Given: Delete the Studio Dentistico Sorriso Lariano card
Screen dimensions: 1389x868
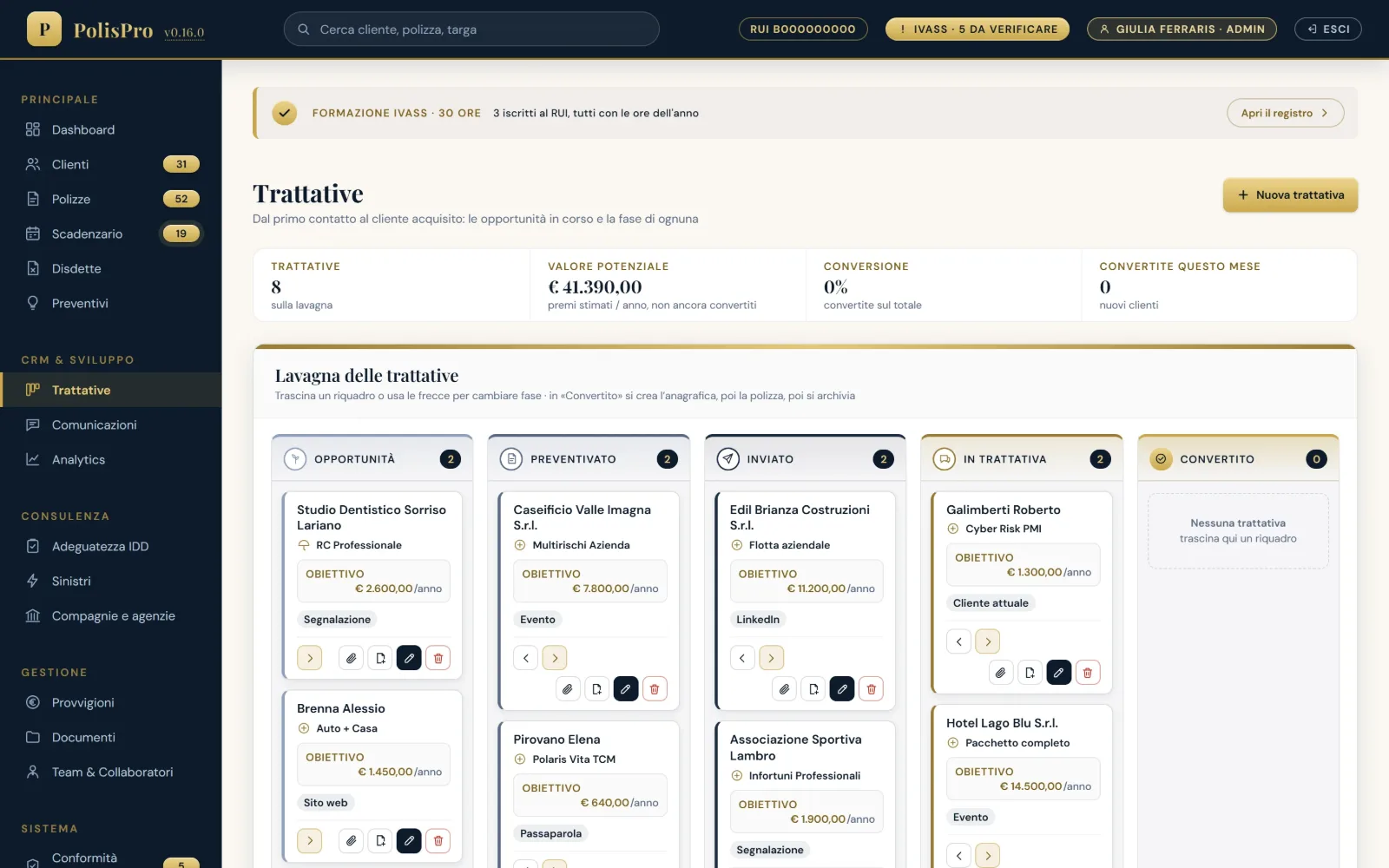Looking at the screenshot, I should [x=438, y=658].
